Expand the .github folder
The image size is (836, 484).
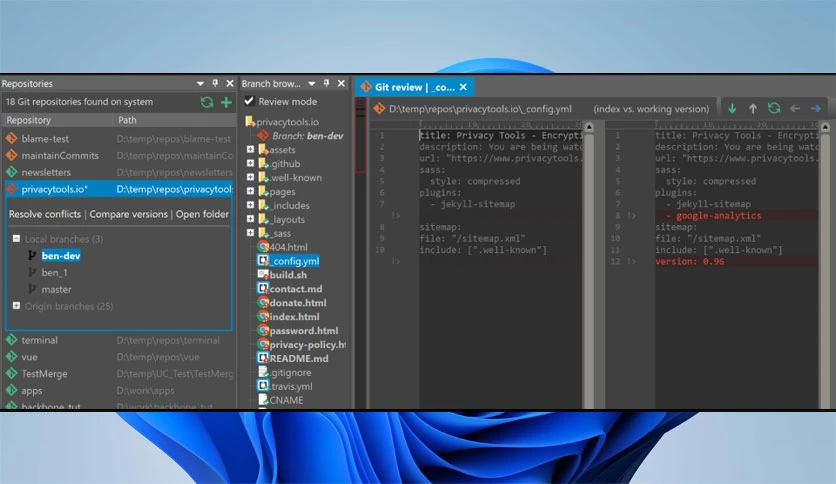(250, 164)
